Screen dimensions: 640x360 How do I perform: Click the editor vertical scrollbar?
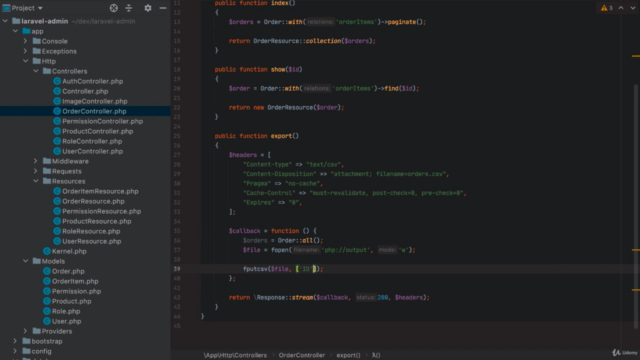click(x=636, y=206)
